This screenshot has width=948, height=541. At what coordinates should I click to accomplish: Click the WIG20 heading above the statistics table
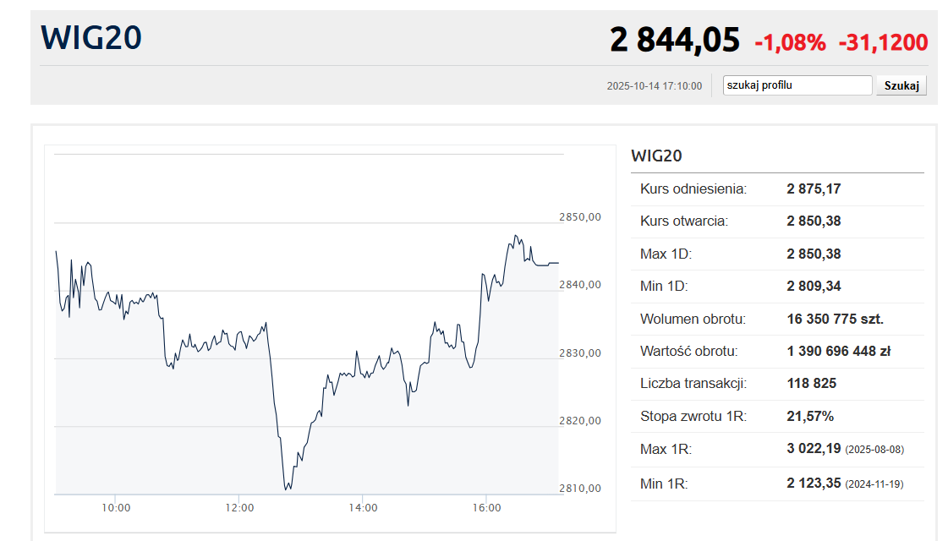tap(656, 155)
